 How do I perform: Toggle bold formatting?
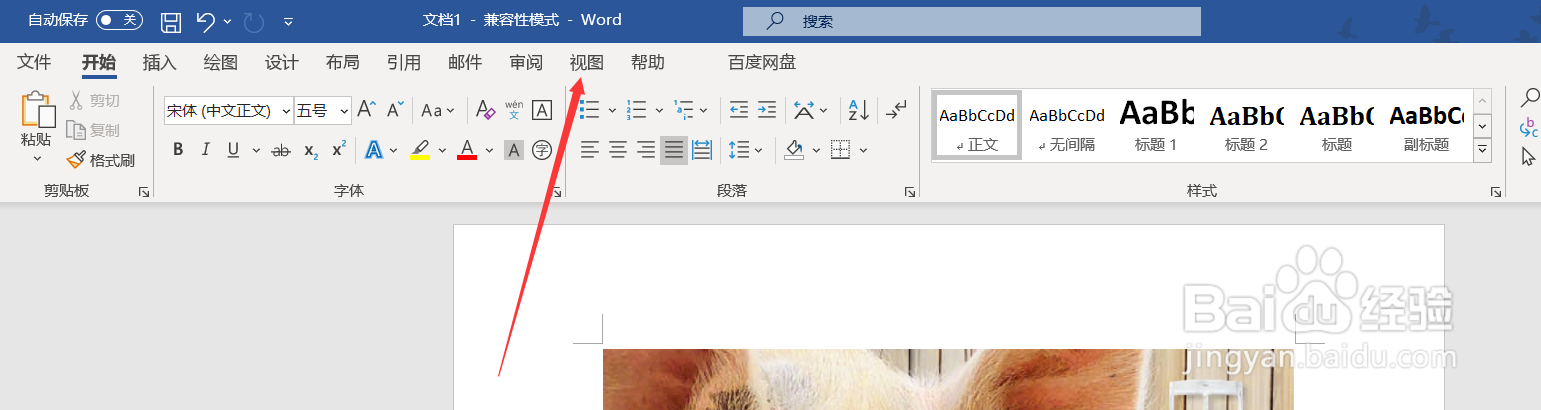(x=178, y=150)
